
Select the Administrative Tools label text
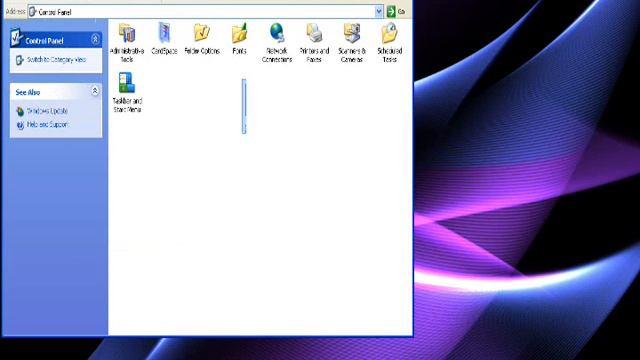click(127, 55)
